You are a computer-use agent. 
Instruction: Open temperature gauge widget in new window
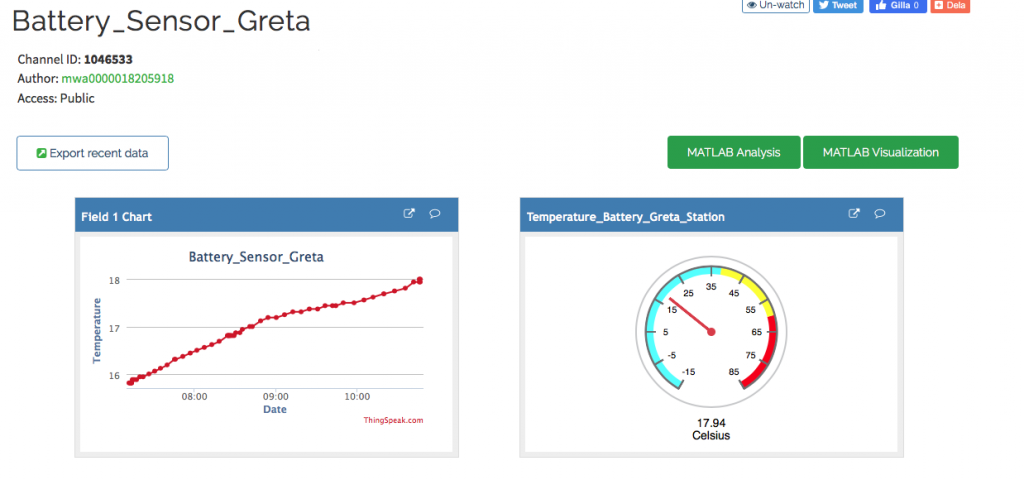click(x=854, y=214)
